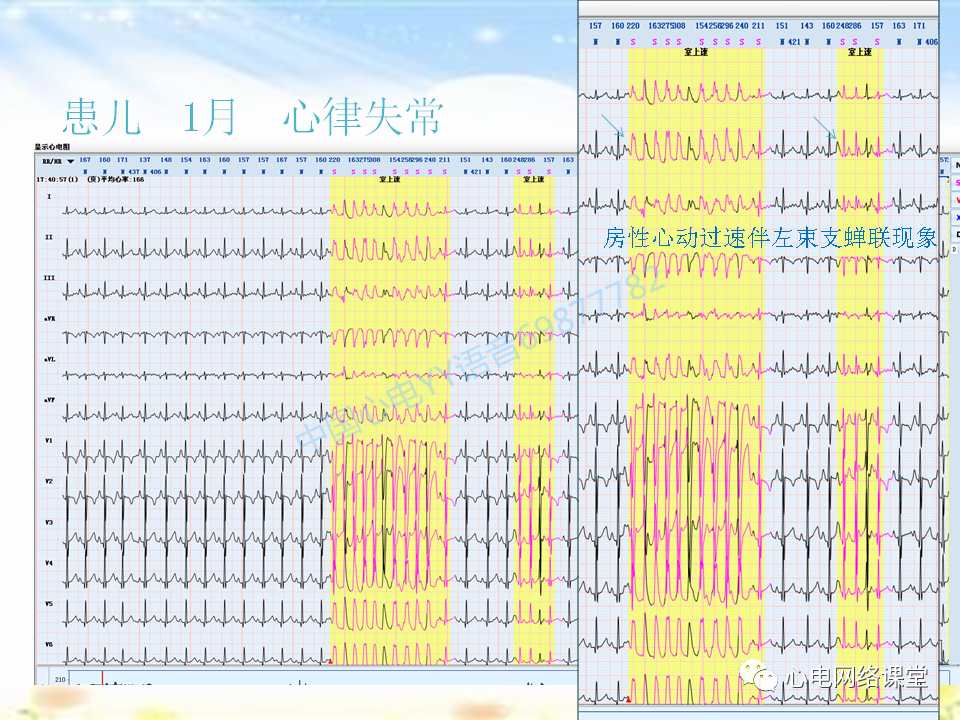Click the D button in right panel
Viewport: 960px width, 720px height.
(x=956, y=234)
